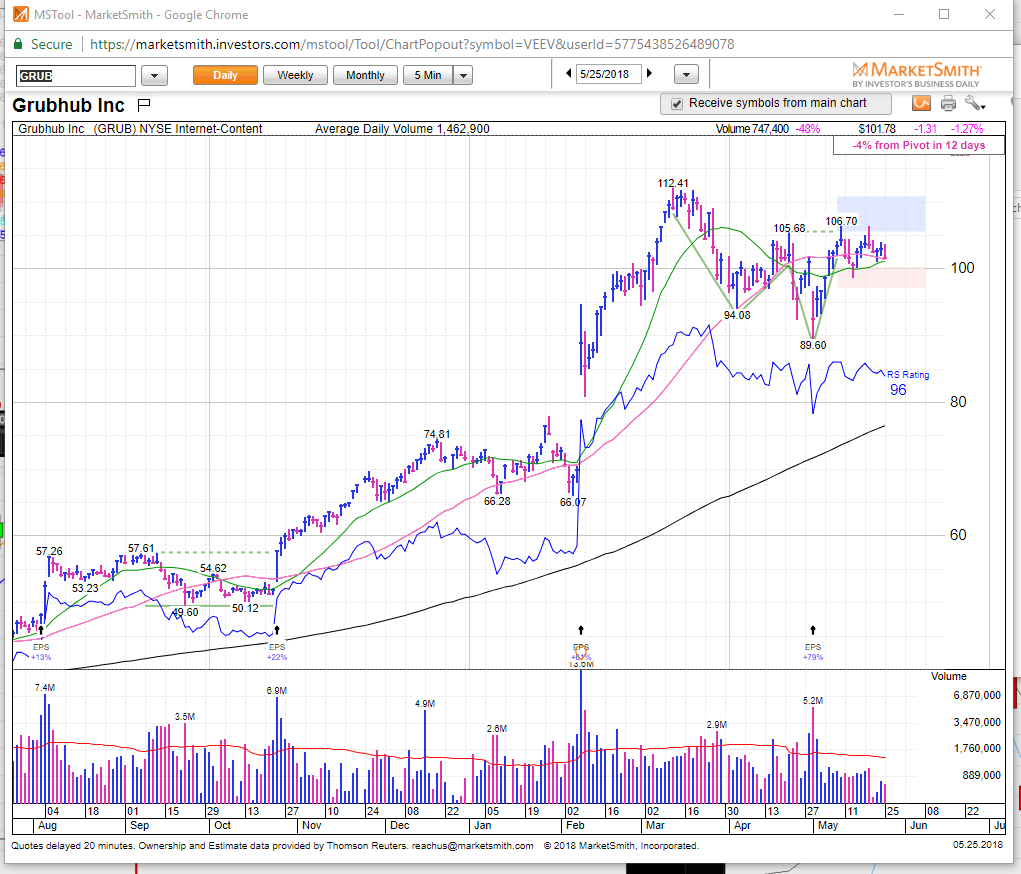This screenshot has width=1021, height=874.
Task: Click the Nov month label on the timeline
Action: [x=311, y=825]
